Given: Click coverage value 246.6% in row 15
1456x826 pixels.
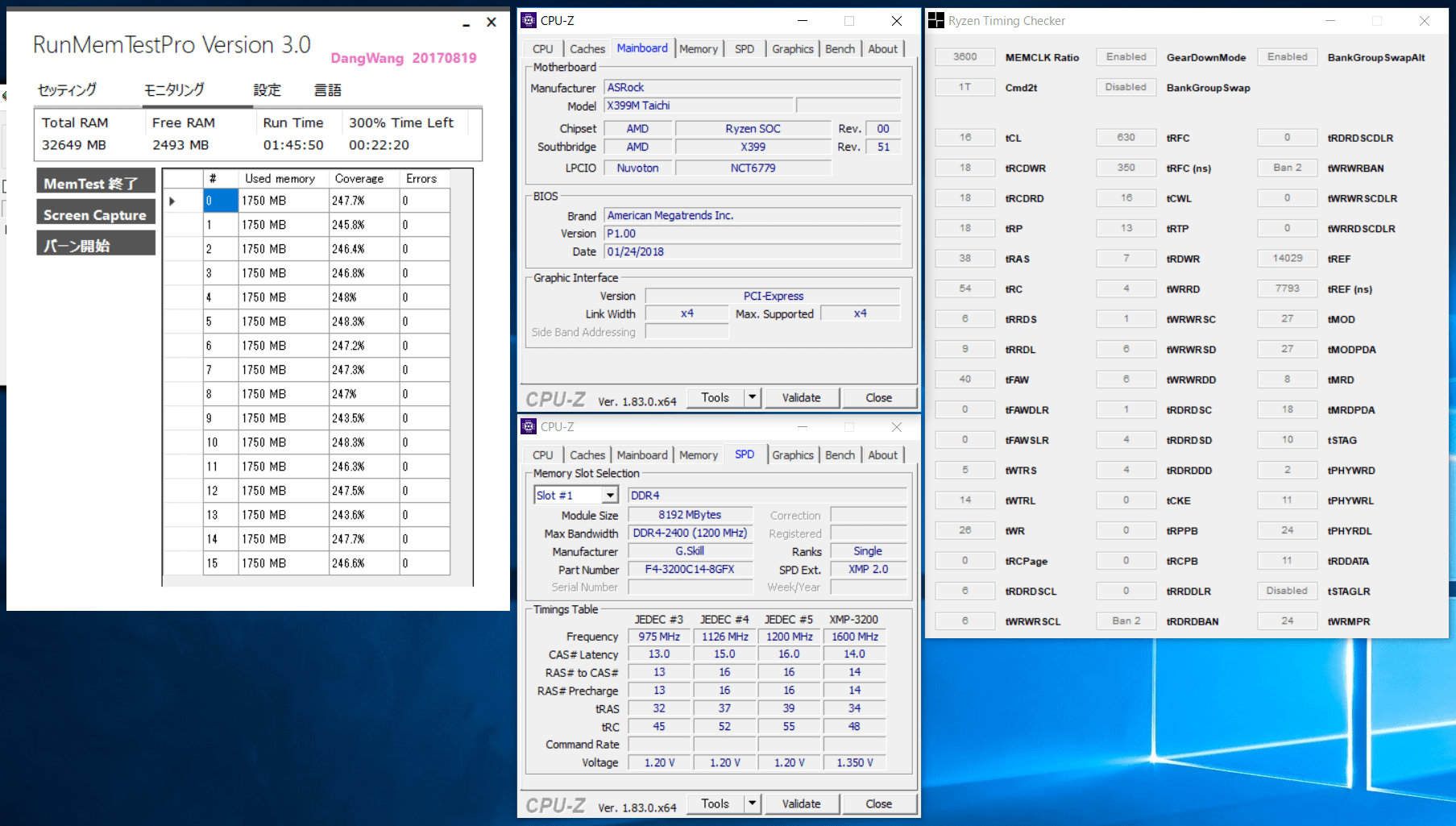Looking at the screenshot, I should click(x=364, y=563).
